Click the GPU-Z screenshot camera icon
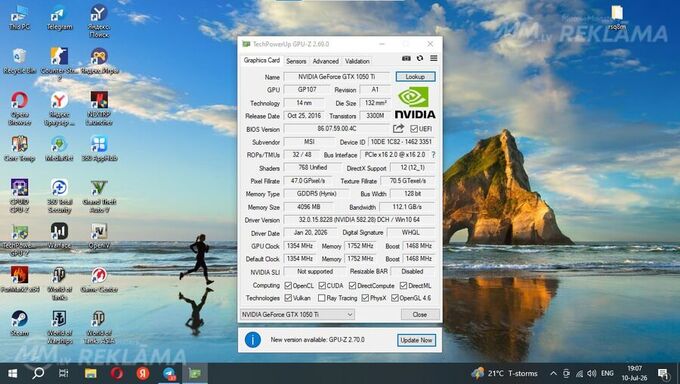Screen dimensions: 680x384 tap(406, 58)
